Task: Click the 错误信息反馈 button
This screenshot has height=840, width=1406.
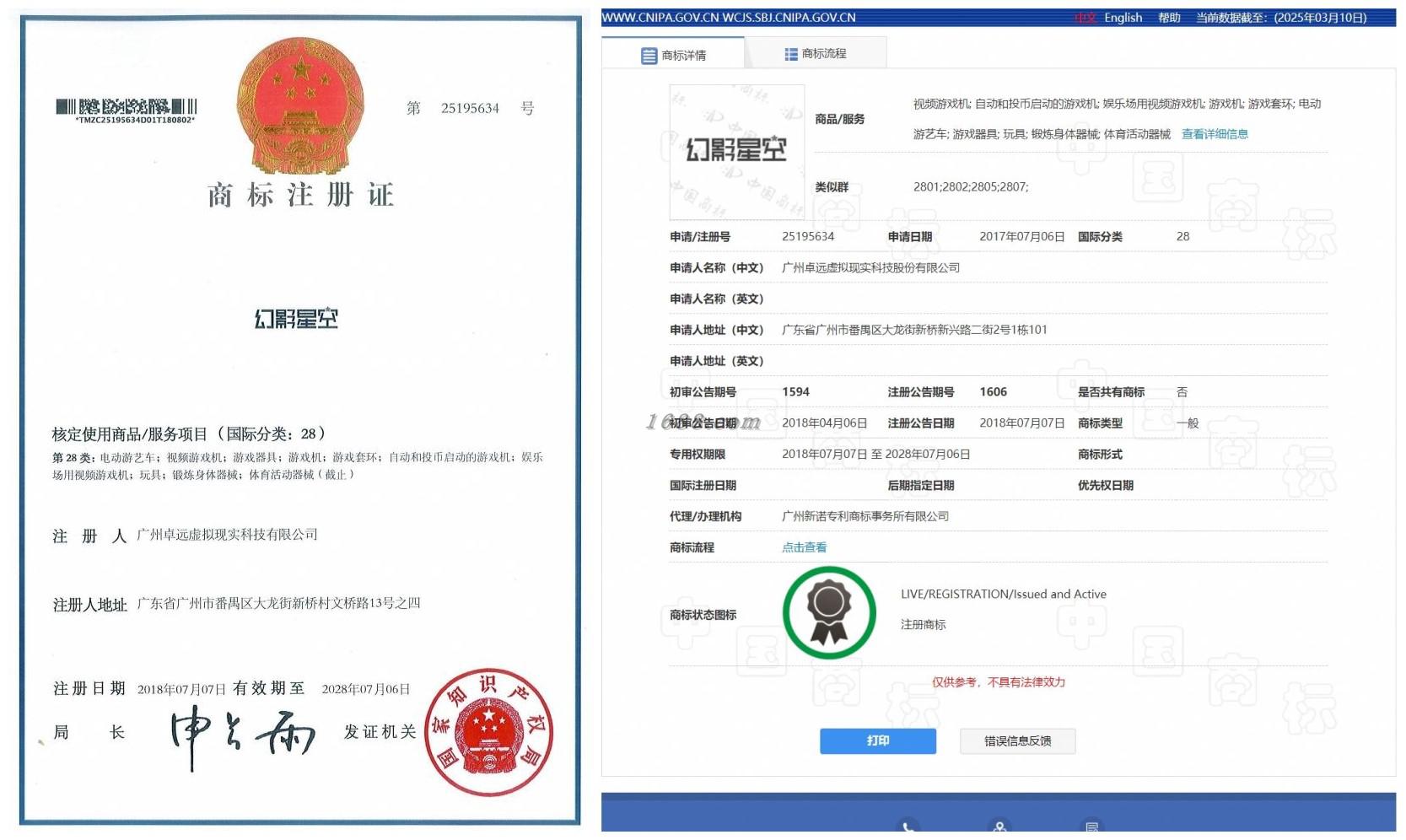Action: tap(1018, 740)
